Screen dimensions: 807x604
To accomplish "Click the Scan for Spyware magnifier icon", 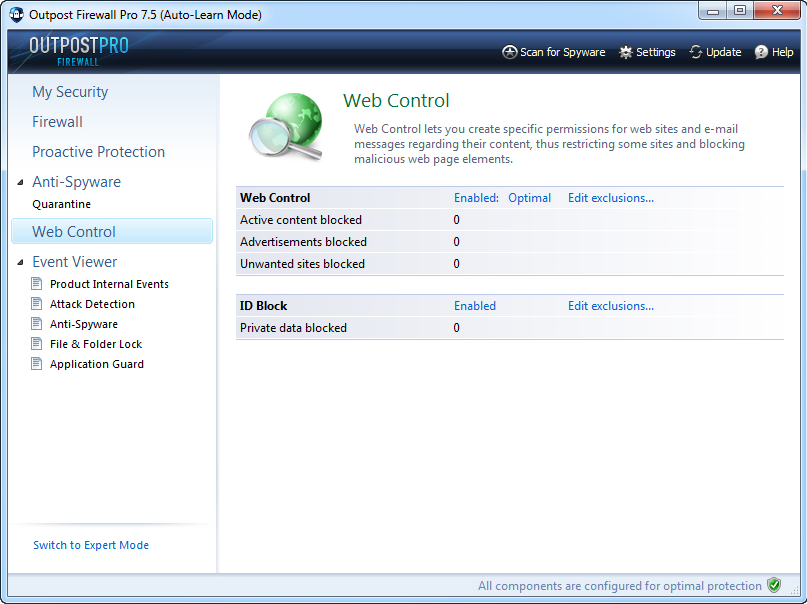I will tap(509, 52).
